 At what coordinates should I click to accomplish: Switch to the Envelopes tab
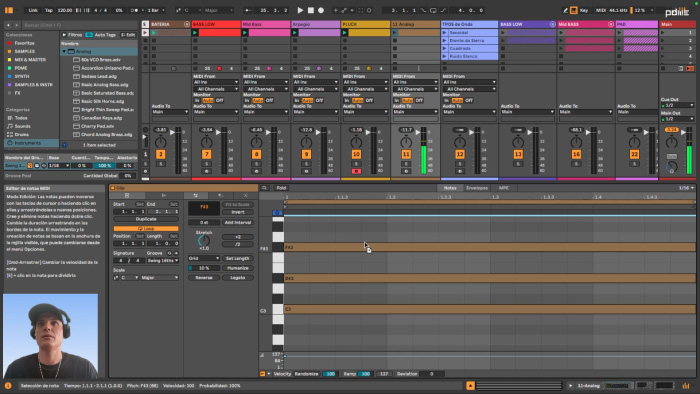477,188
